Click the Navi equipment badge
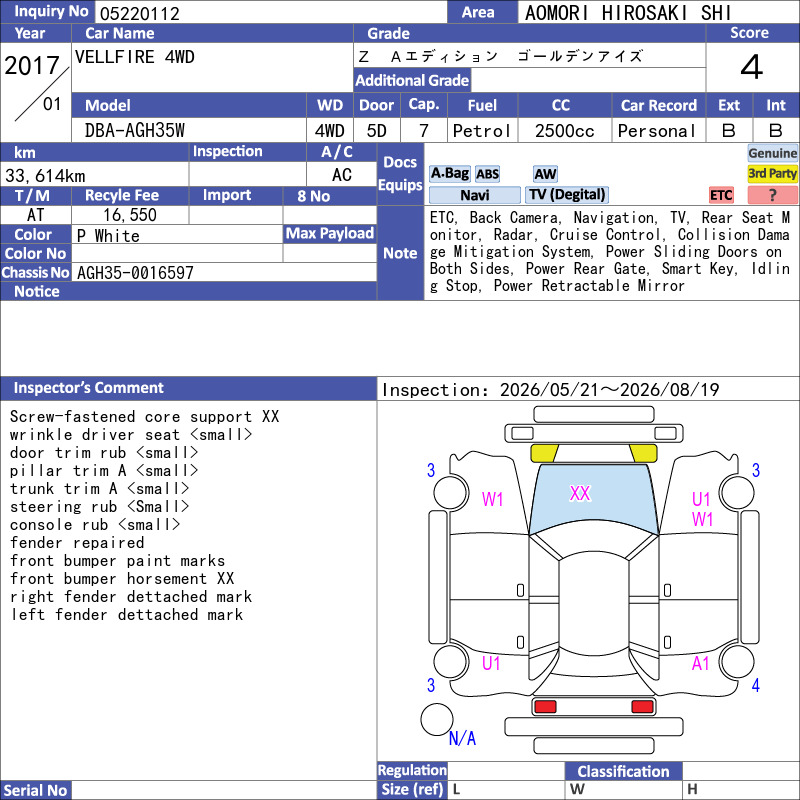The image size is (800, 800). tap(474, 195)
